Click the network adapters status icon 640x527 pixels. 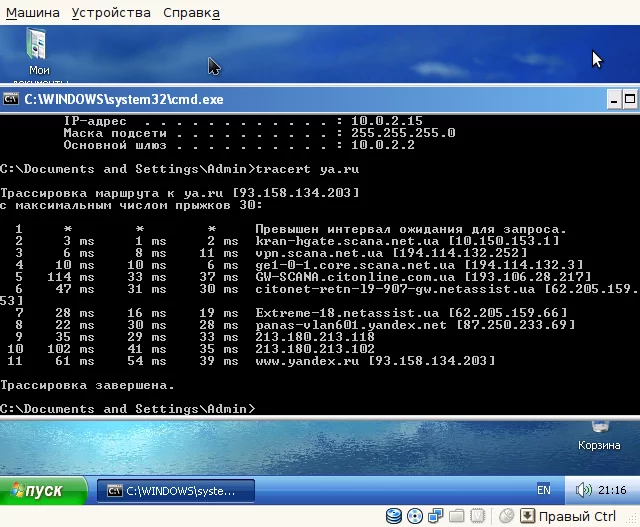pos(436,516)
